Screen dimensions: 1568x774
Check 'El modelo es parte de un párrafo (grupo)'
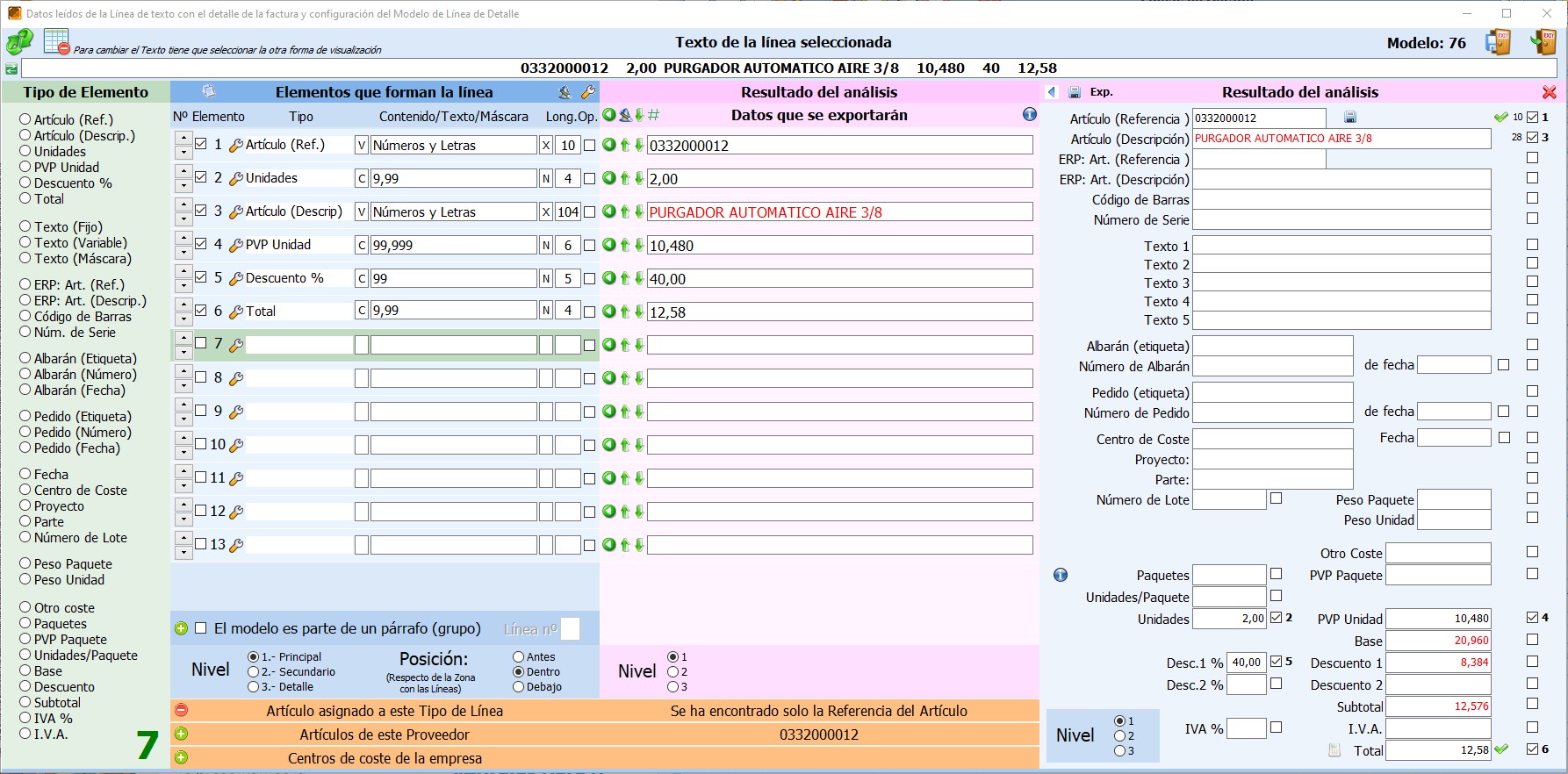point(200,628)
